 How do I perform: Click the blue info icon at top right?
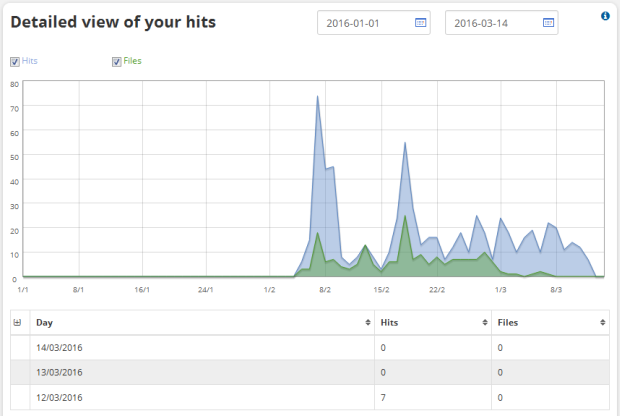click(x=606, y=16)
